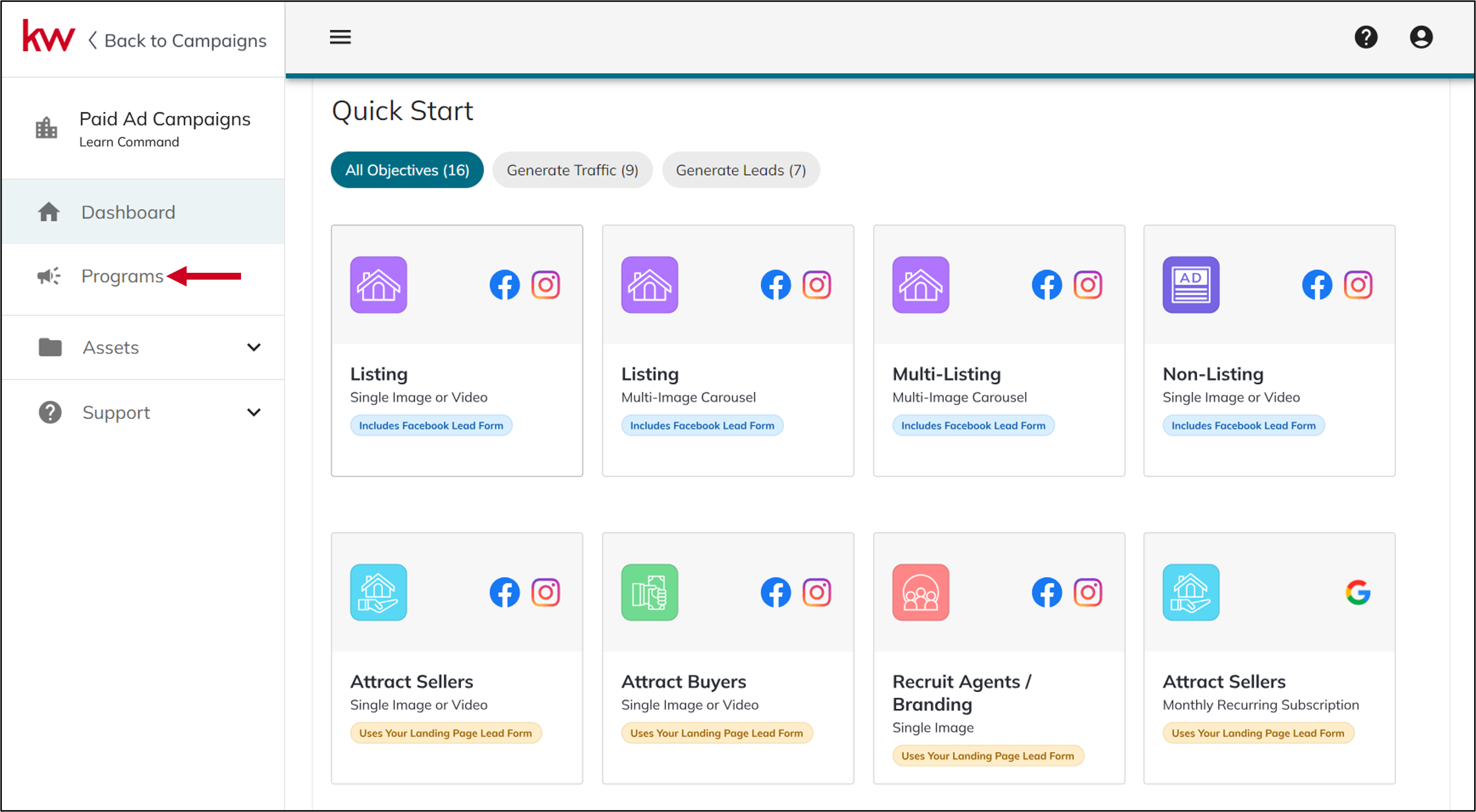This screenshot has height=812, width=1476.
Task: Click the Paid Ad Campaigns heading
Action: point(165,119)
